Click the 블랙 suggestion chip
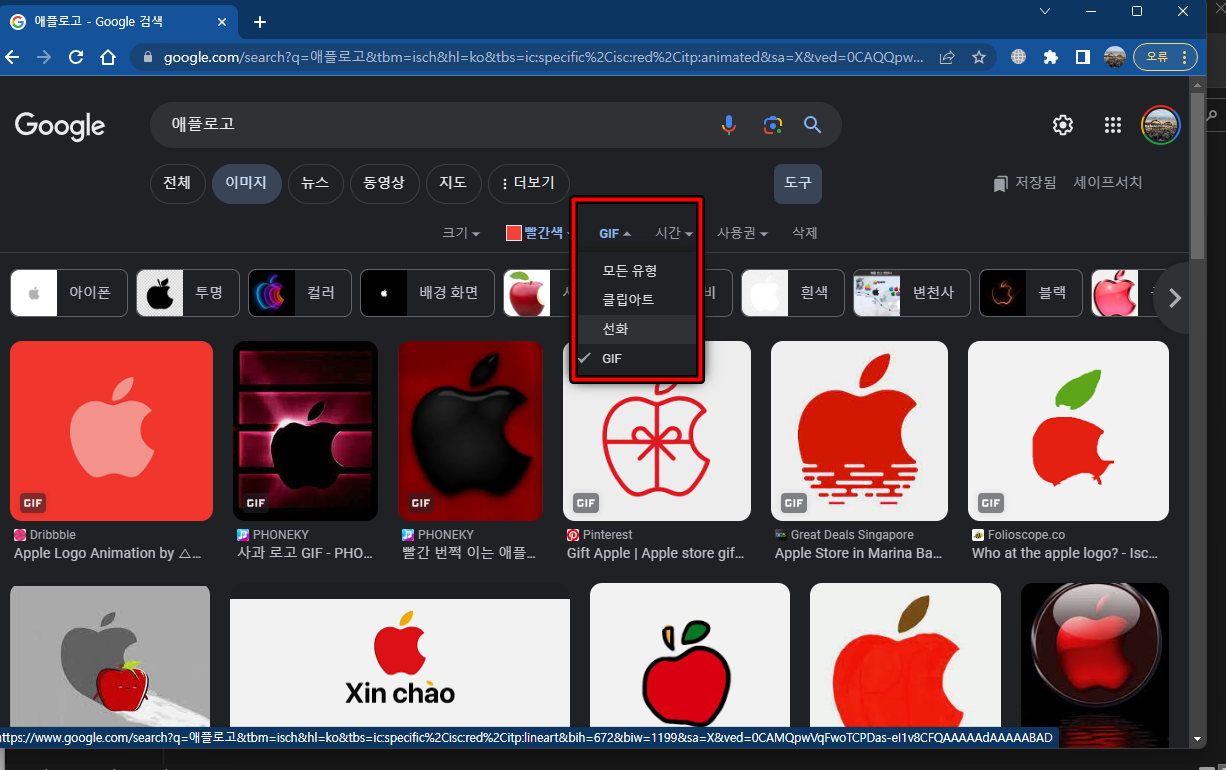The width and height of the screenshot is (1226, 770). (x=1031, y=293)
